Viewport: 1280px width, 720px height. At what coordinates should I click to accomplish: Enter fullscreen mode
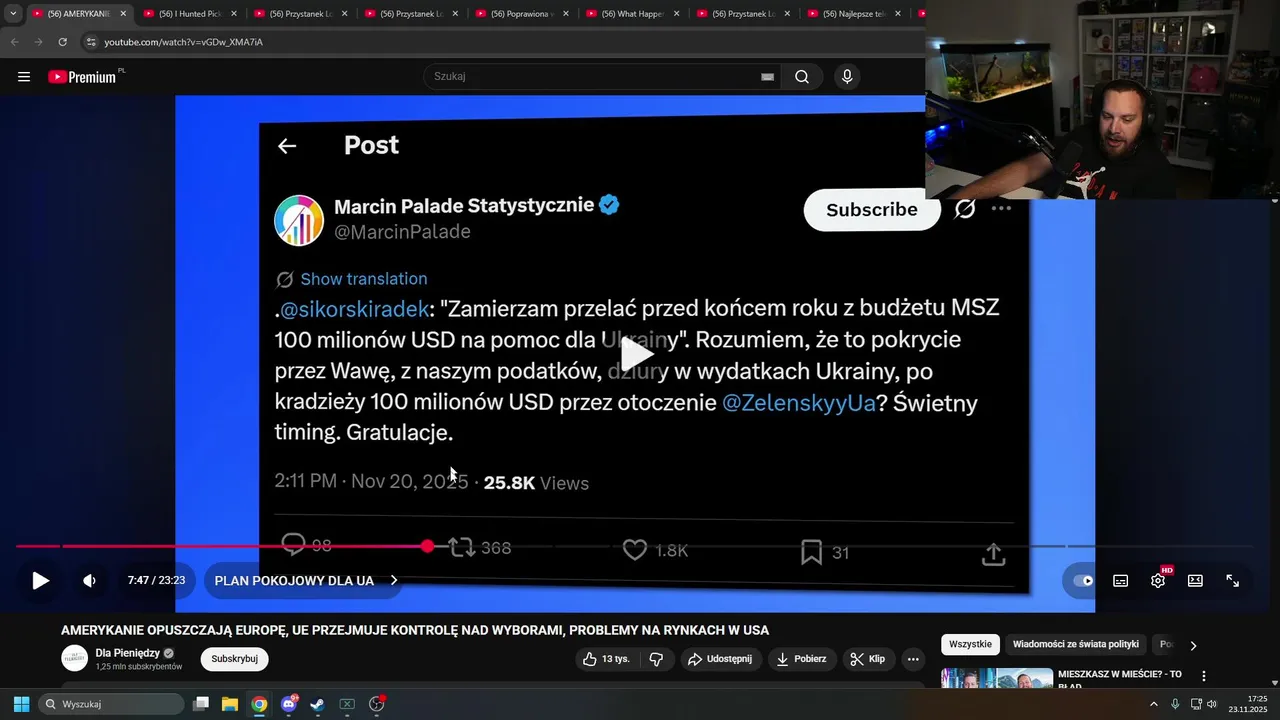point(1233,580)
